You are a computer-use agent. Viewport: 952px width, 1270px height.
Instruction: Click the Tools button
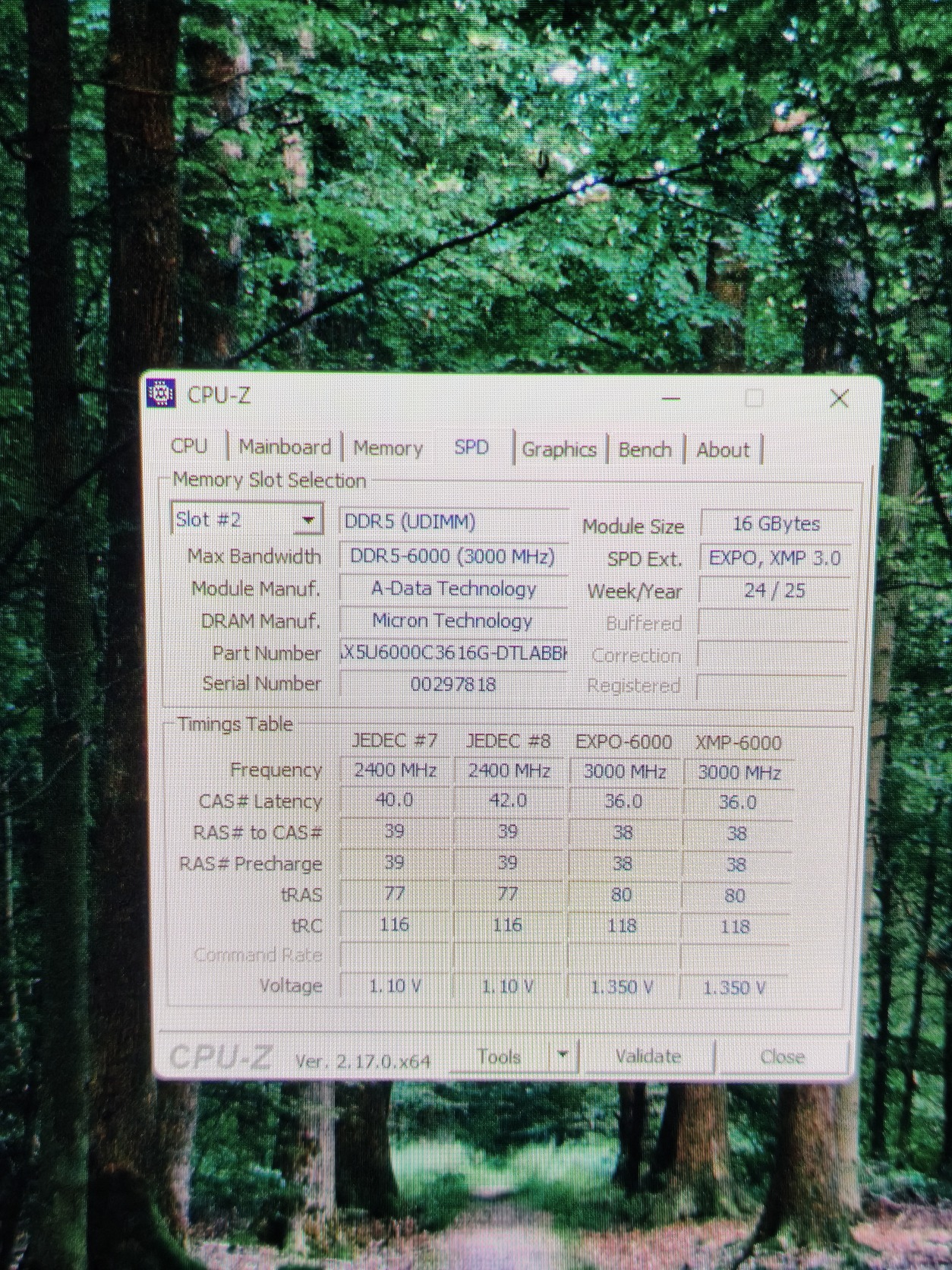coord(500,1057)
